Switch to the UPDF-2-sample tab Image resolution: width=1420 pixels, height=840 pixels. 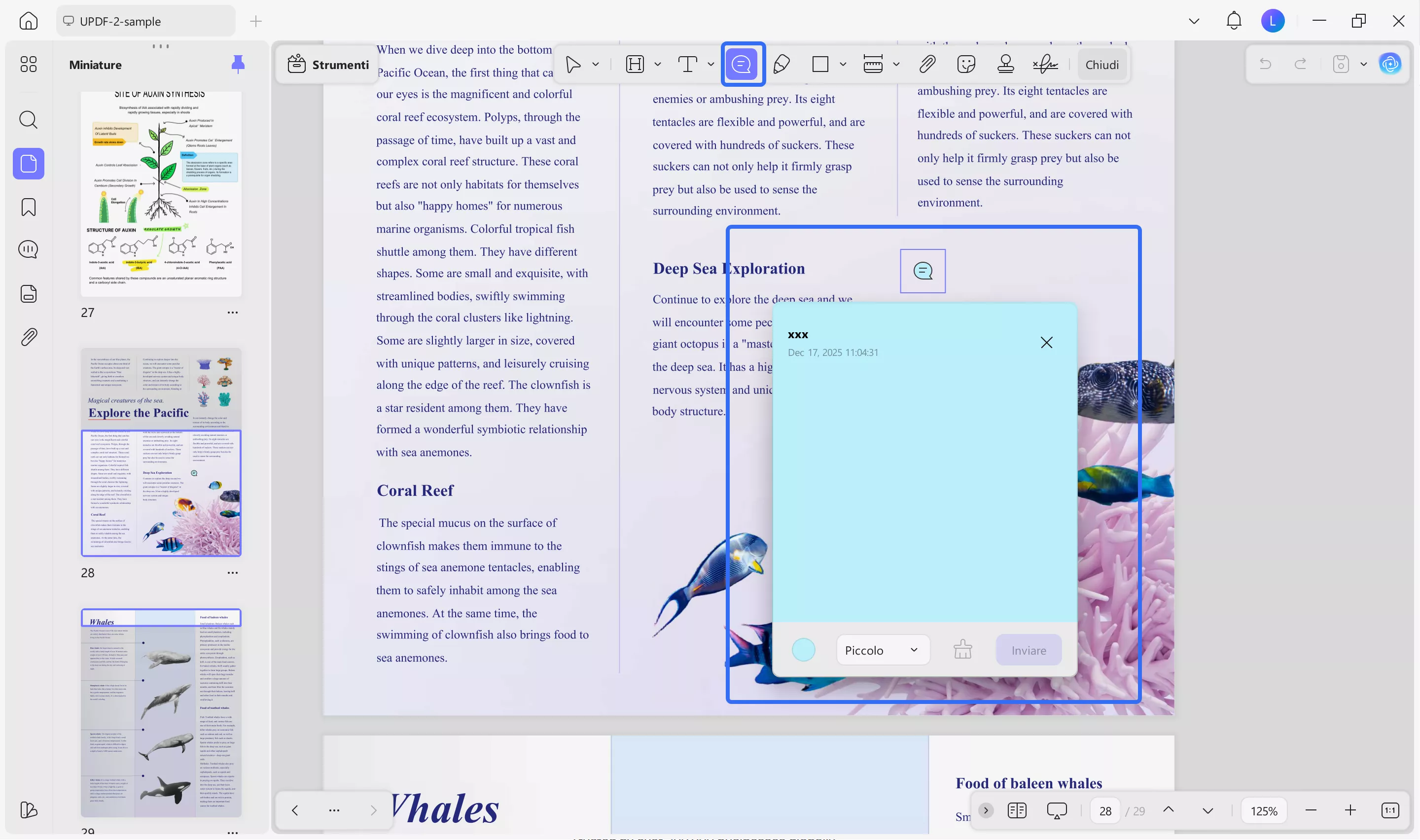click(145, 21)
